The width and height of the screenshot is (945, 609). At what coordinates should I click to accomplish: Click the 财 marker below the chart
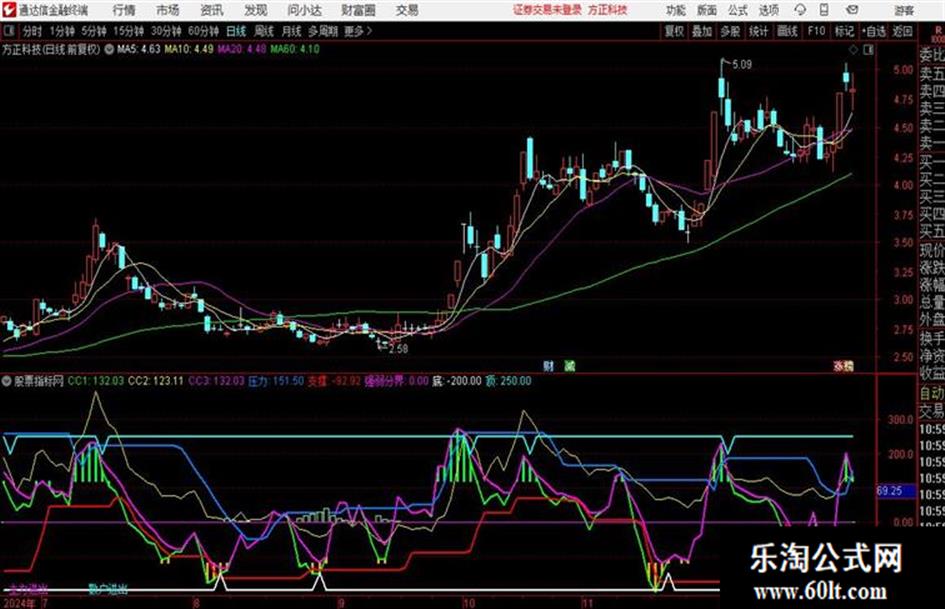point(548,365)
